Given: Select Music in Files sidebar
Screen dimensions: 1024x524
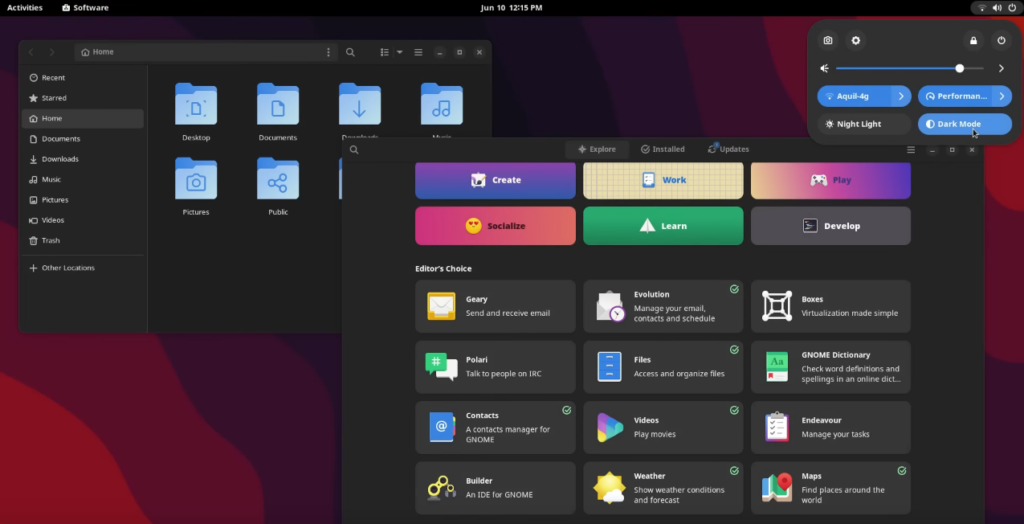Looking at the screenshot, I should click(x=83, y=180).
